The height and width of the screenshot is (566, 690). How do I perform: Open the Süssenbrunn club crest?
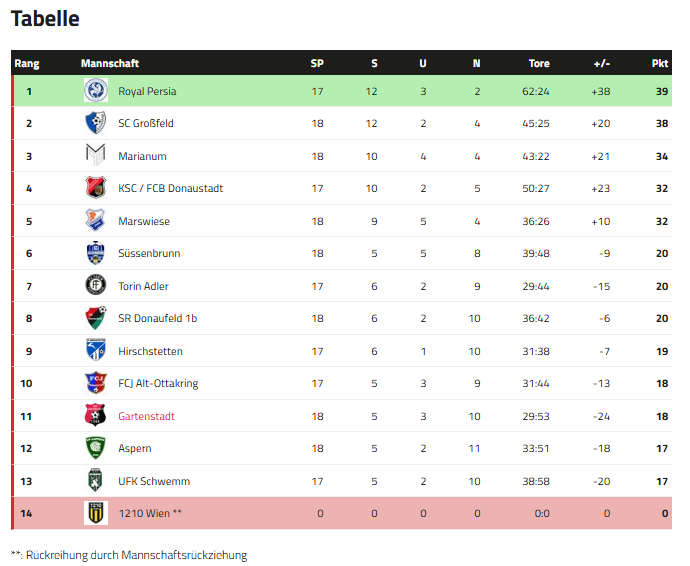(95, 253)
